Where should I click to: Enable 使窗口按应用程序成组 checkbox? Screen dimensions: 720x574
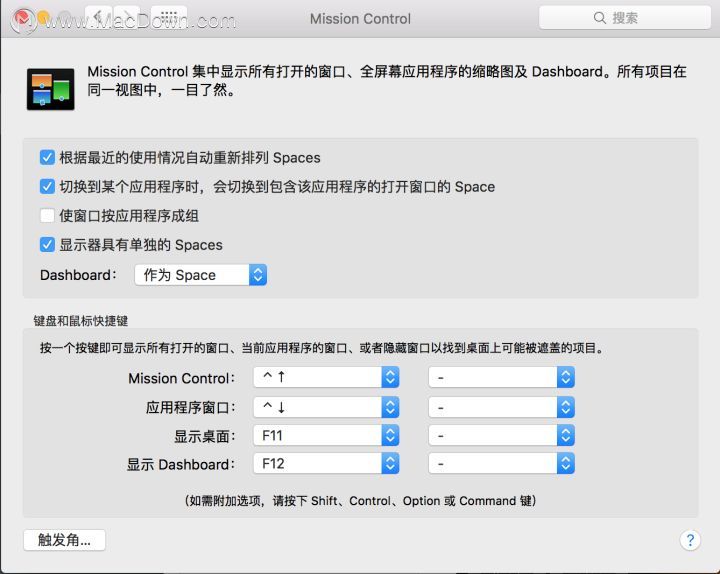[47, 215]
